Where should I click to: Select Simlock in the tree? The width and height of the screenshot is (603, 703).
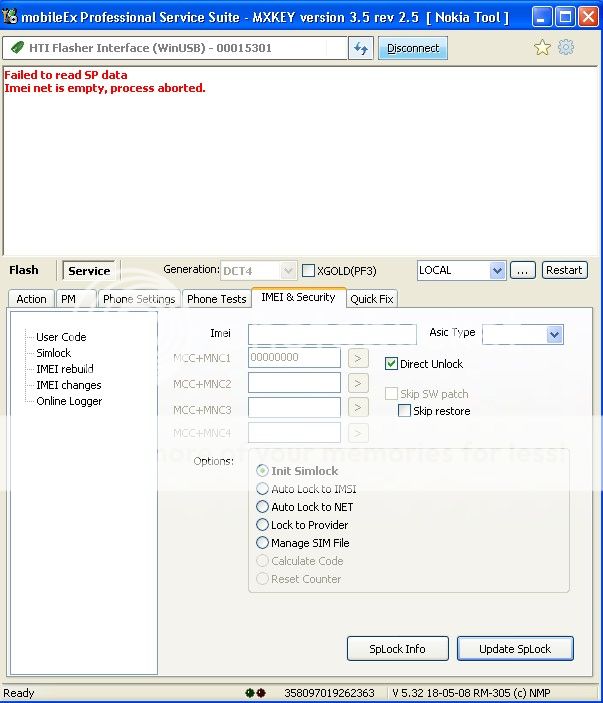(x=53, y=353)
